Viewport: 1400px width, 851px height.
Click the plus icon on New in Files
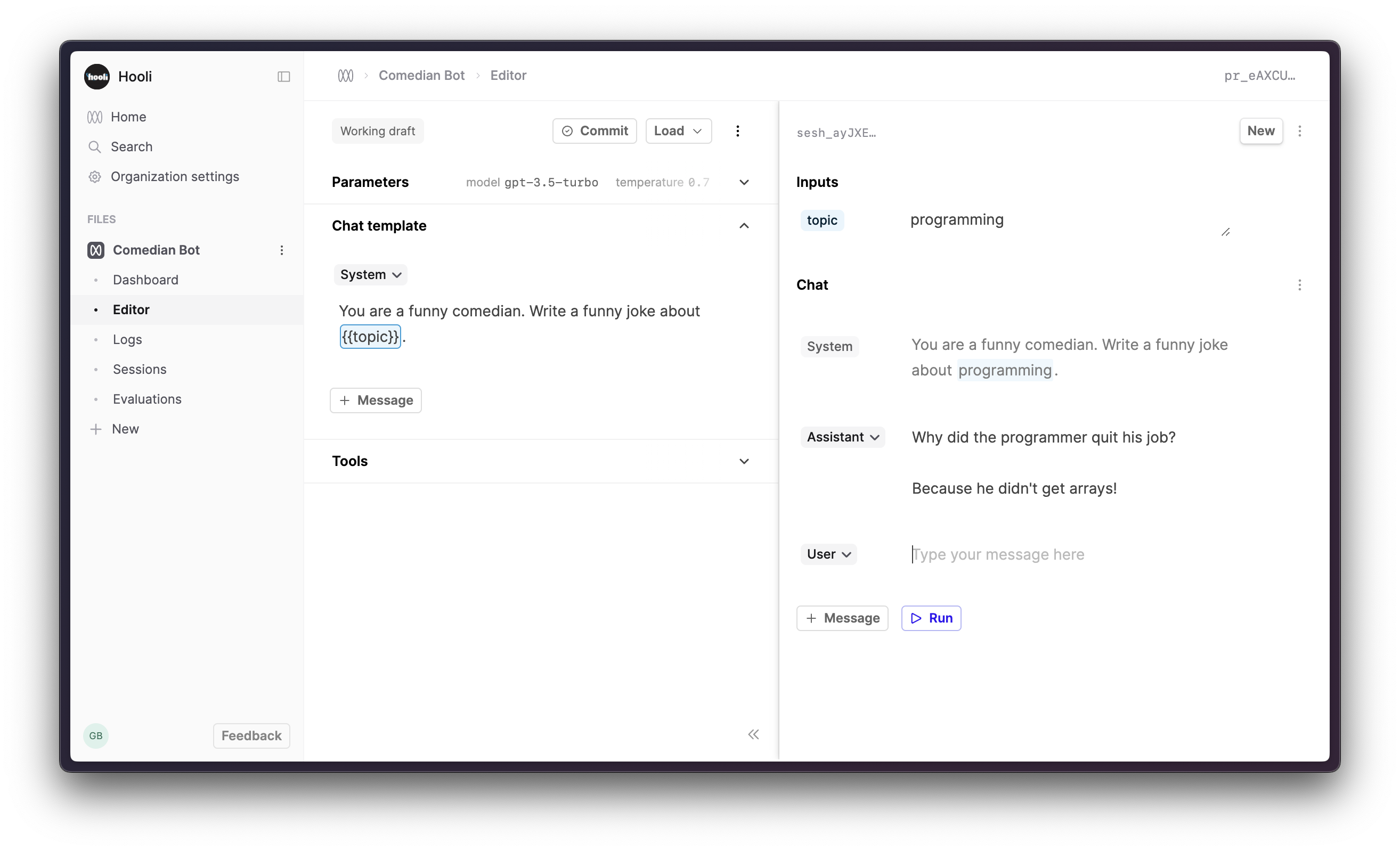95,428
